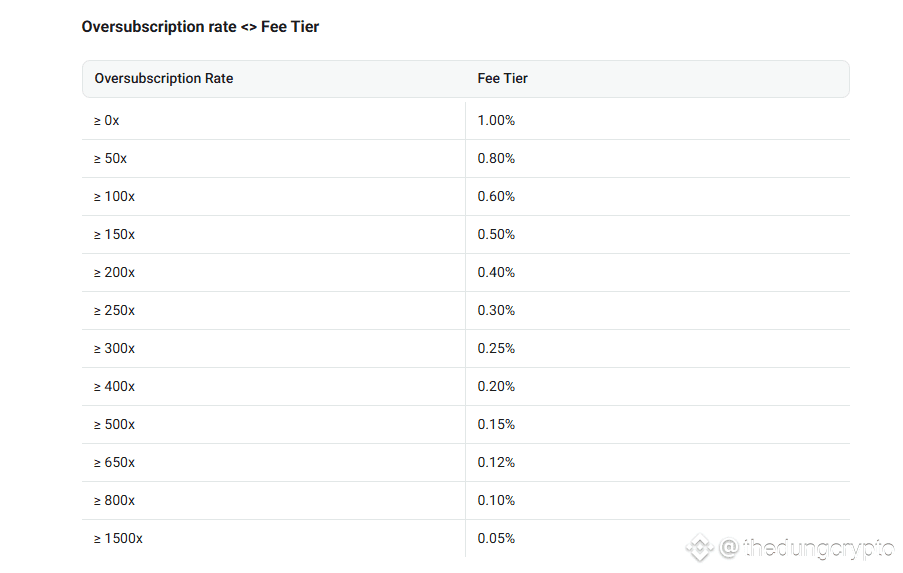This screenshot has height=573, width=903.
Task: Click the 0.25% fee tier value
Action: coord(496,348)
